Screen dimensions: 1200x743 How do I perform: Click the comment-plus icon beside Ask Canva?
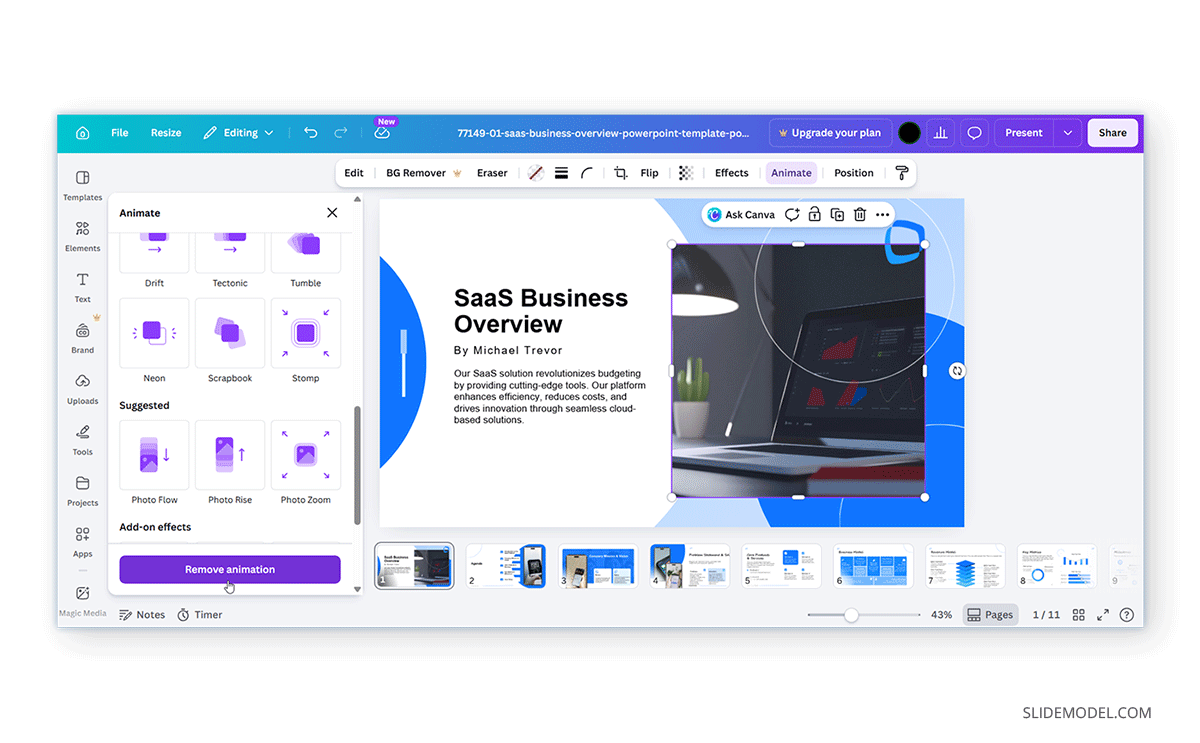point(792,215)
